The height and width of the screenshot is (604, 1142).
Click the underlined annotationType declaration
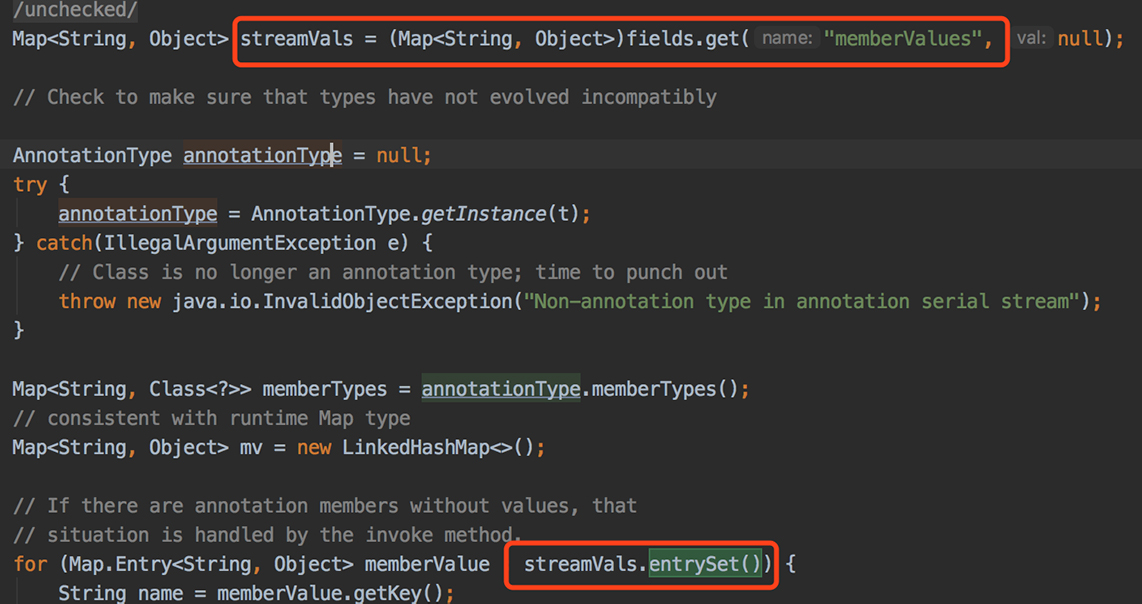pyautogui.click(x=261, y=156)
